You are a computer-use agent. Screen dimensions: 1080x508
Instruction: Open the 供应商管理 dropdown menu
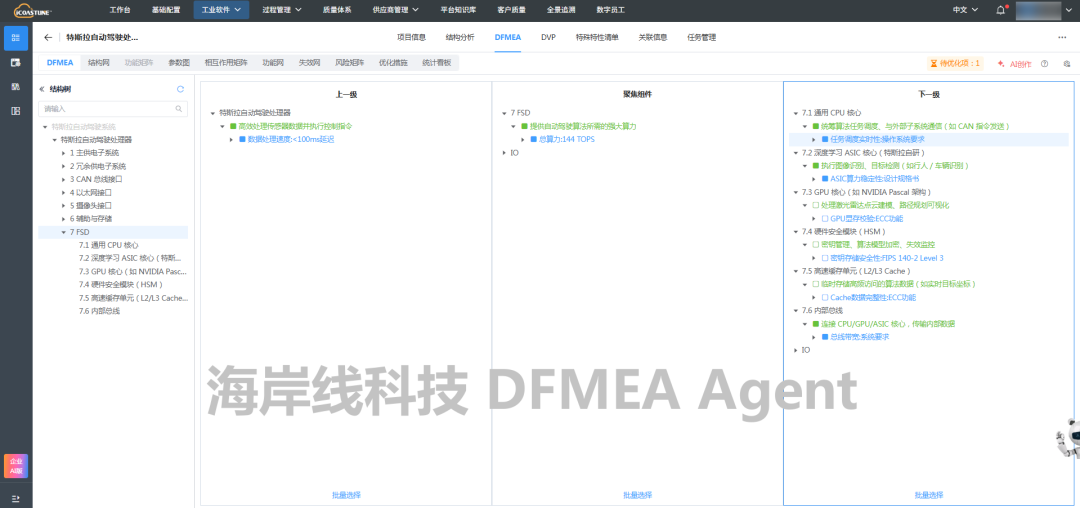click(395, 10)
